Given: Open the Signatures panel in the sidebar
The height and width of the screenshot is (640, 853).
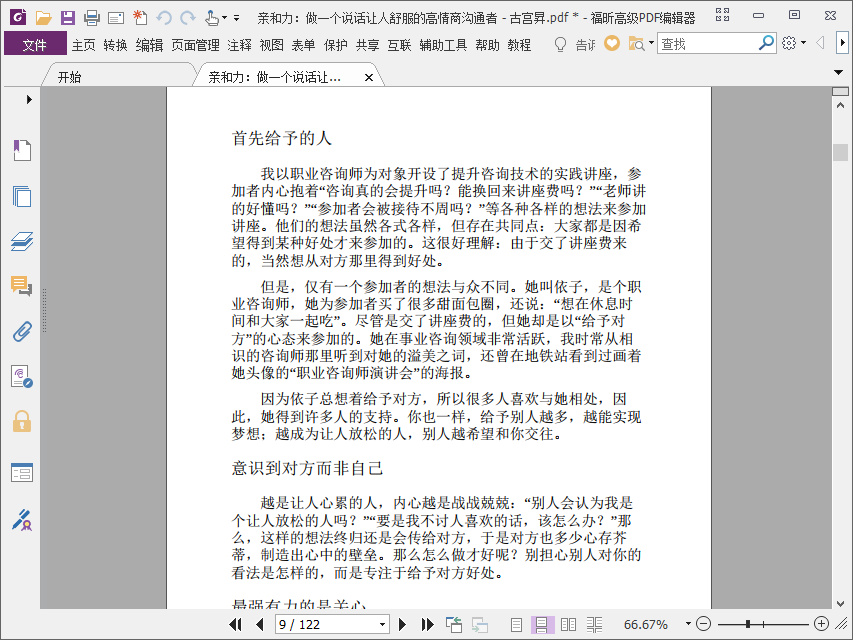Looking at the screenshot, I should (22, 377).
